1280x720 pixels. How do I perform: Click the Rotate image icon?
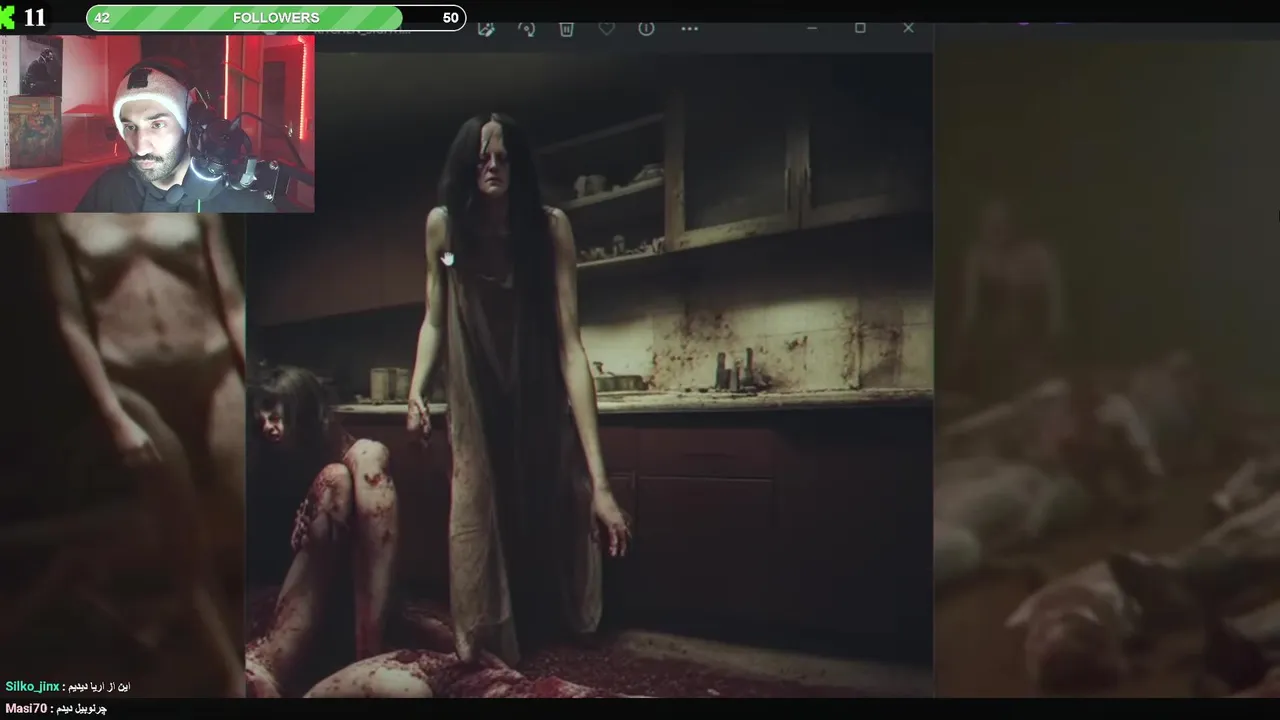pyautogui.click(x=526, y=29)
